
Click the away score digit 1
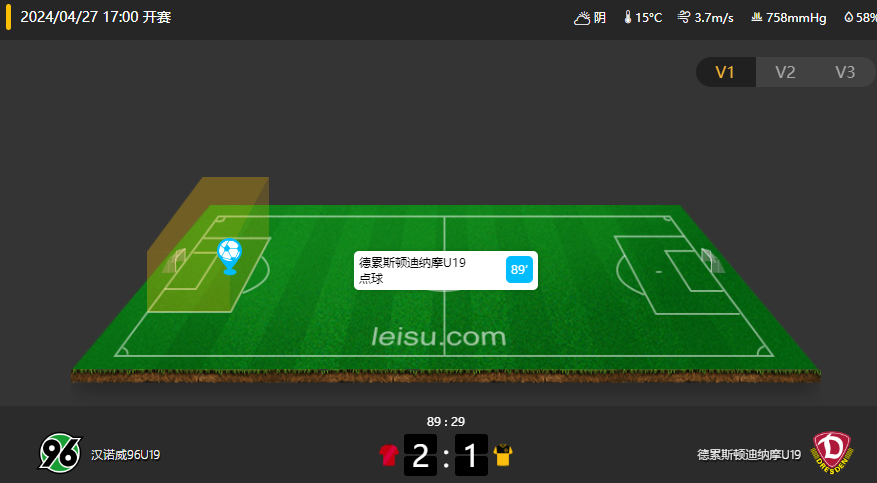(x=471, y=455)
